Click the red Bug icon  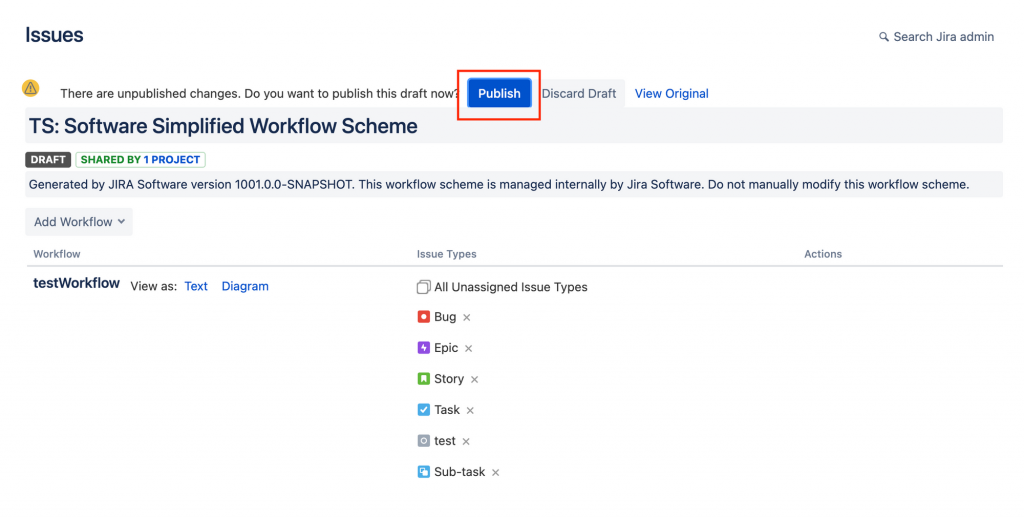(x=424, y=317)
